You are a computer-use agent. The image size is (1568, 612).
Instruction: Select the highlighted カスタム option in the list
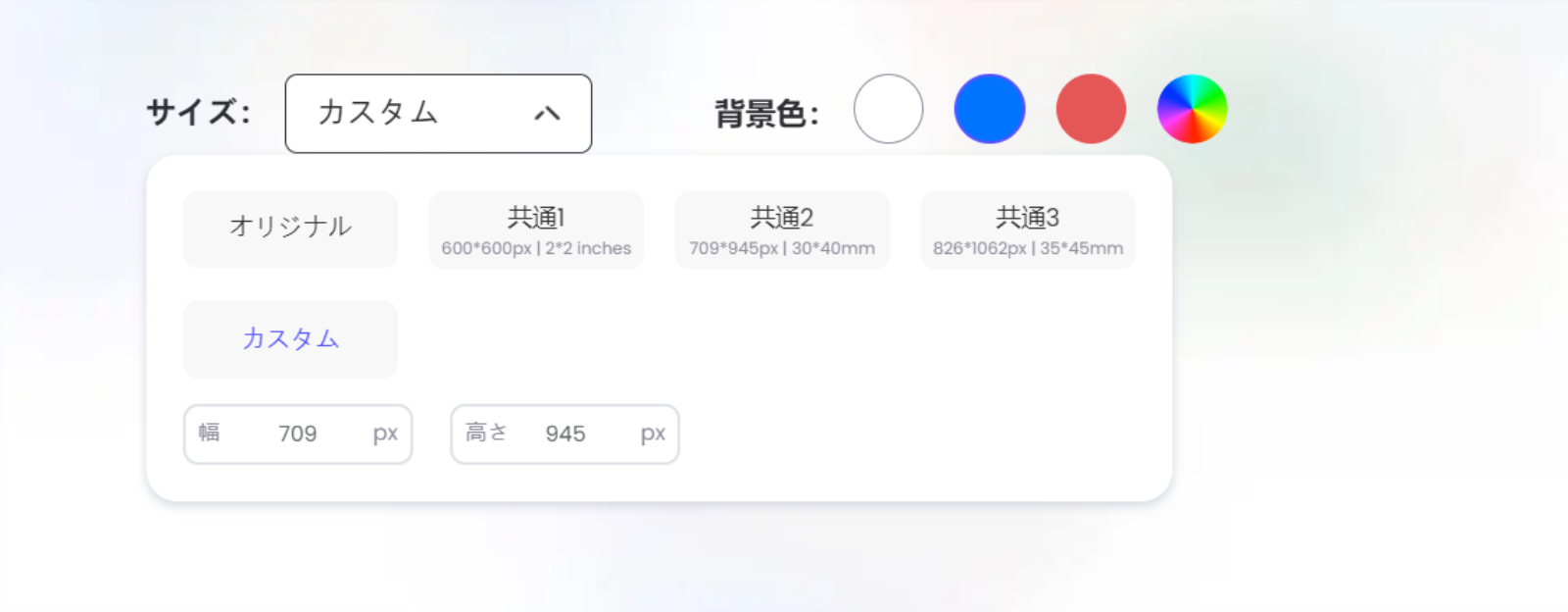290,339
